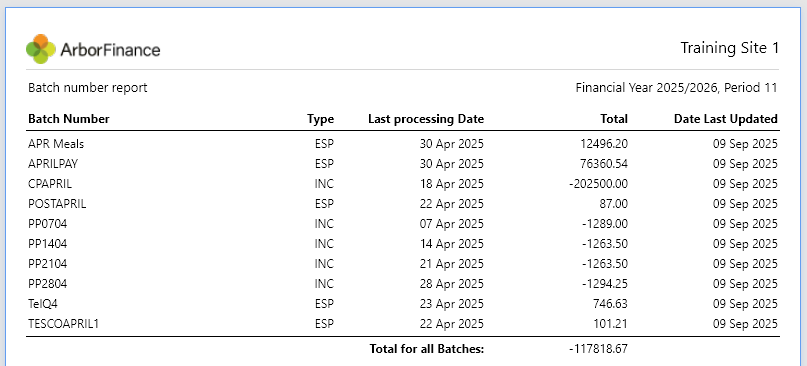Click the Batch number report title
Image resolution: width=807 pixels, height=366 pixels.
coord(87,88)
